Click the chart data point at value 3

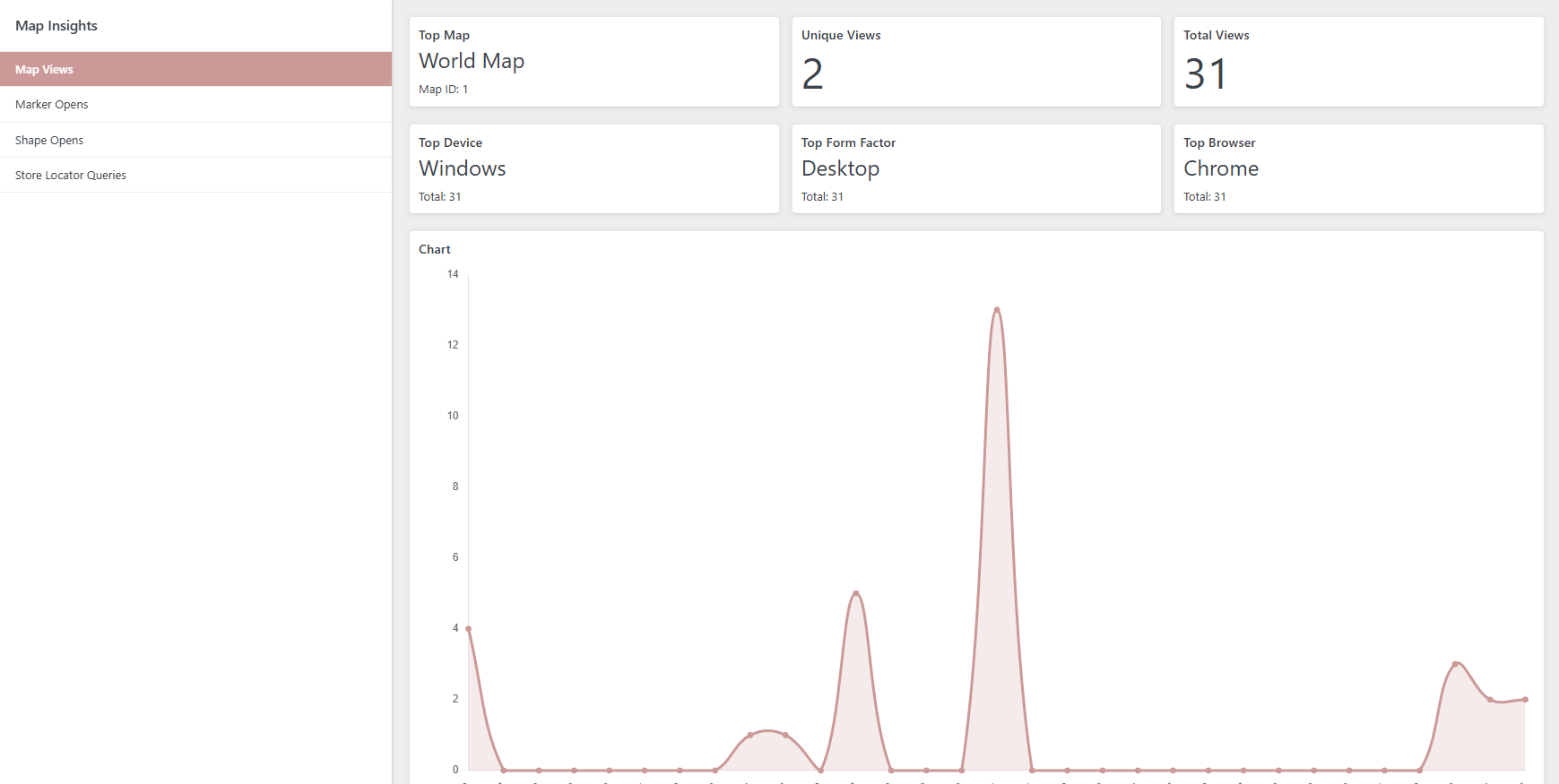tap(1455, 664)
